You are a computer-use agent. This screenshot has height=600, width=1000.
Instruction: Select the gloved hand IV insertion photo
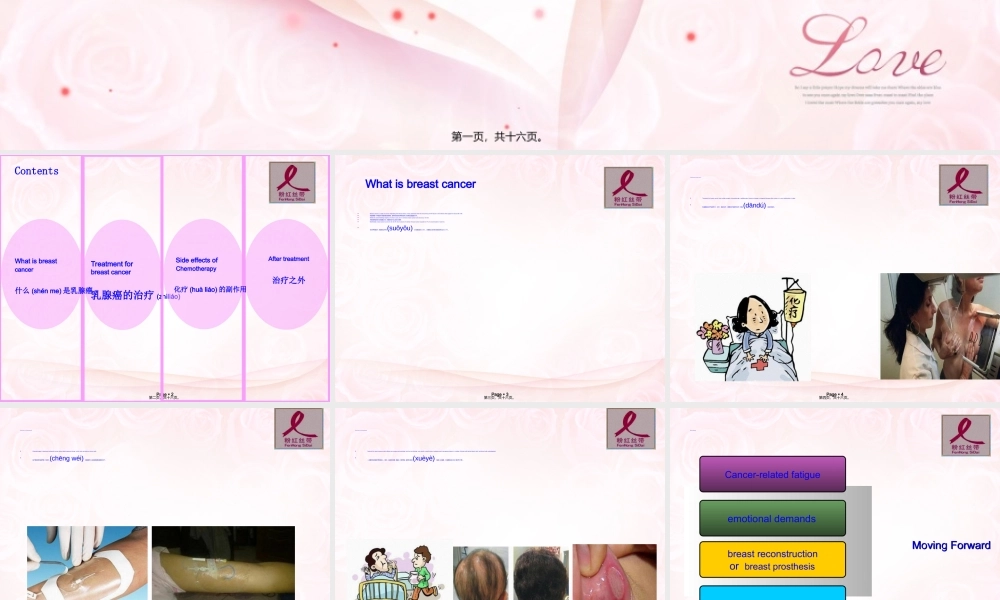coord(87,563)
